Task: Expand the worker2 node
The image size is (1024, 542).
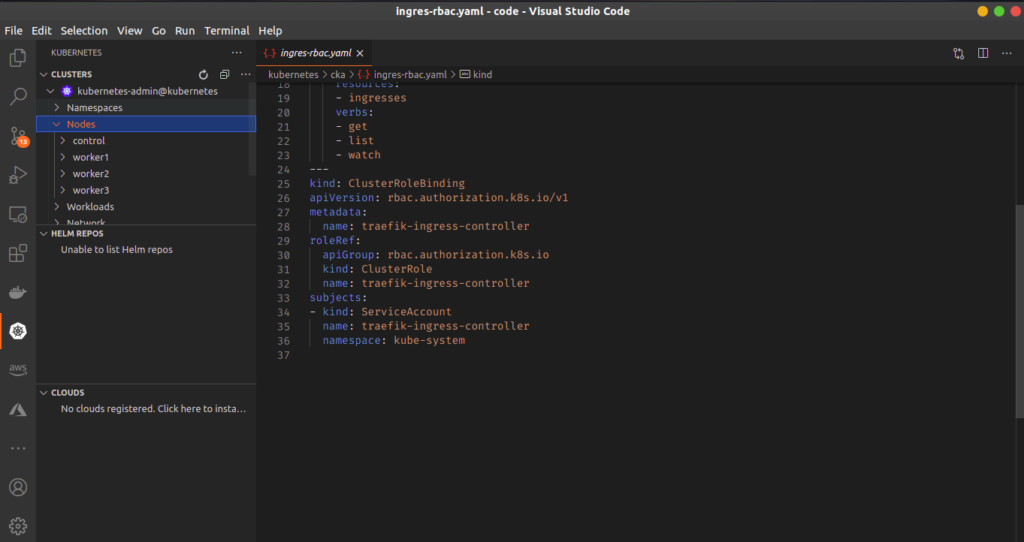Action: click(x=63, y=174)
